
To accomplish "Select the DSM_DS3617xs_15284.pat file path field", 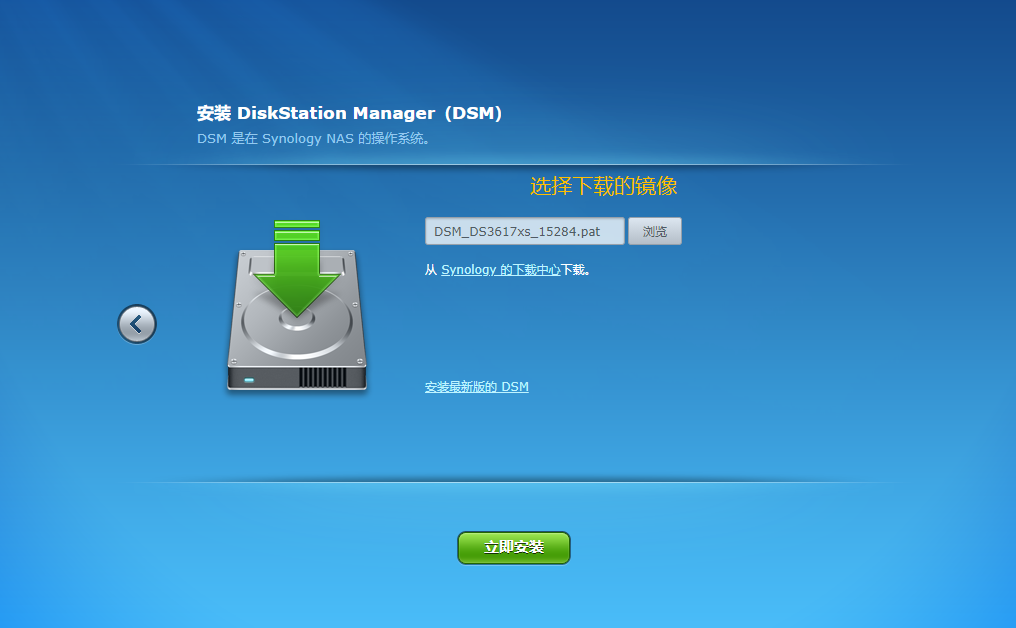I will coord(524,231).
